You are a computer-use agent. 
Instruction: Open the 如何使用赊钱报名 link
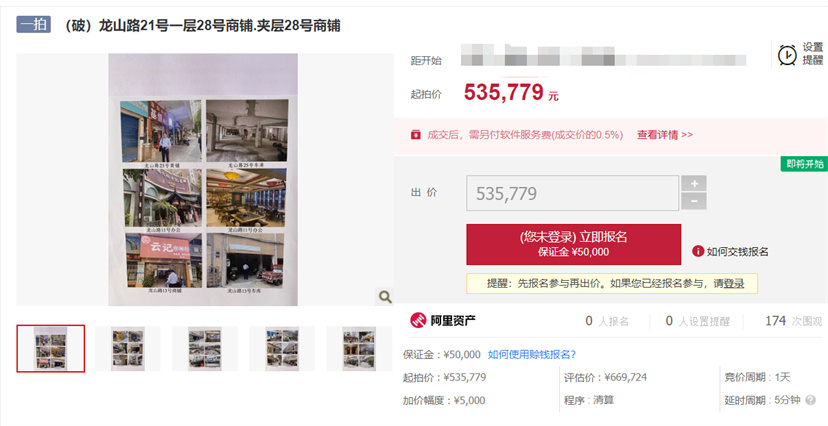[532, 354]
